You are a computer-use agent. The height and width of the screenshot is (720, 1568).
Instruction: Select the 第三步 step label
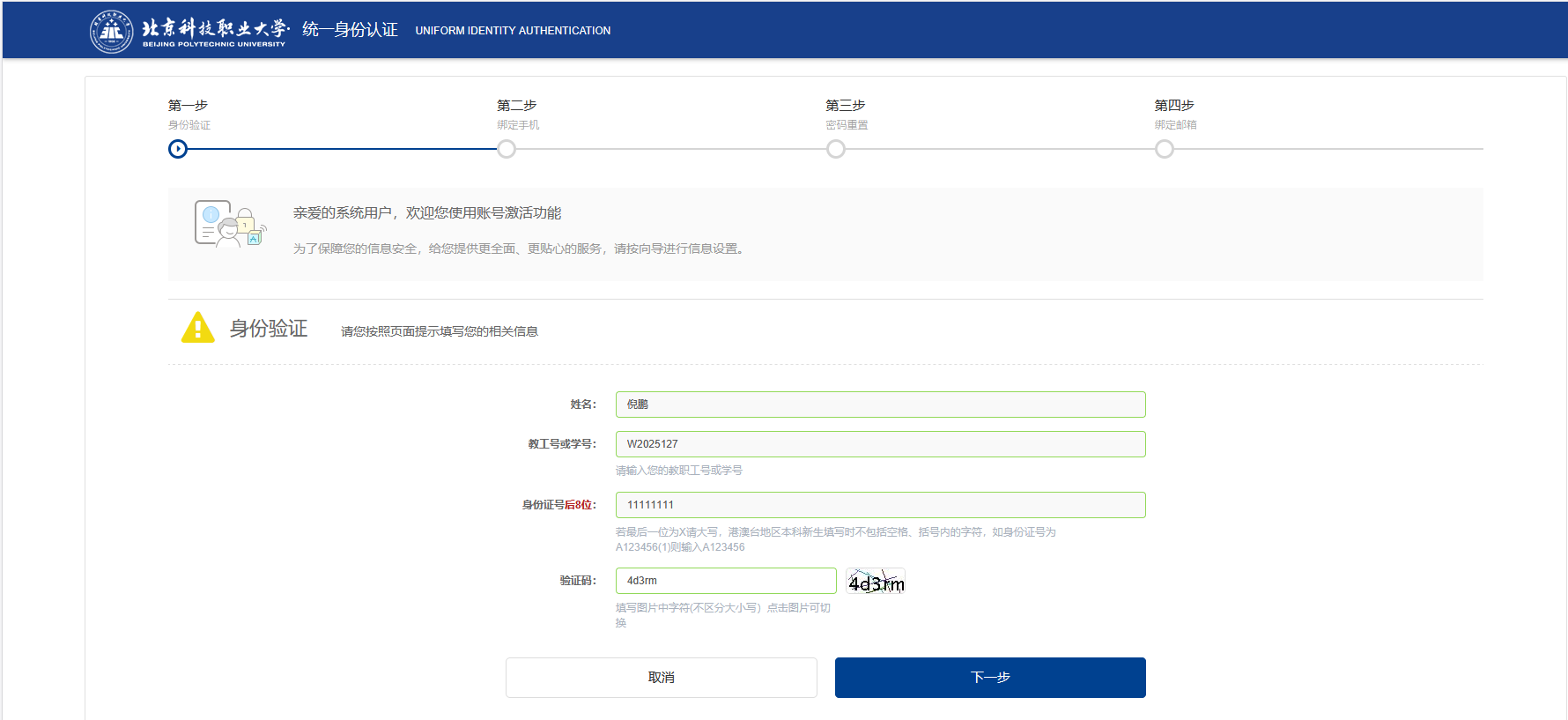pos(845,105)
